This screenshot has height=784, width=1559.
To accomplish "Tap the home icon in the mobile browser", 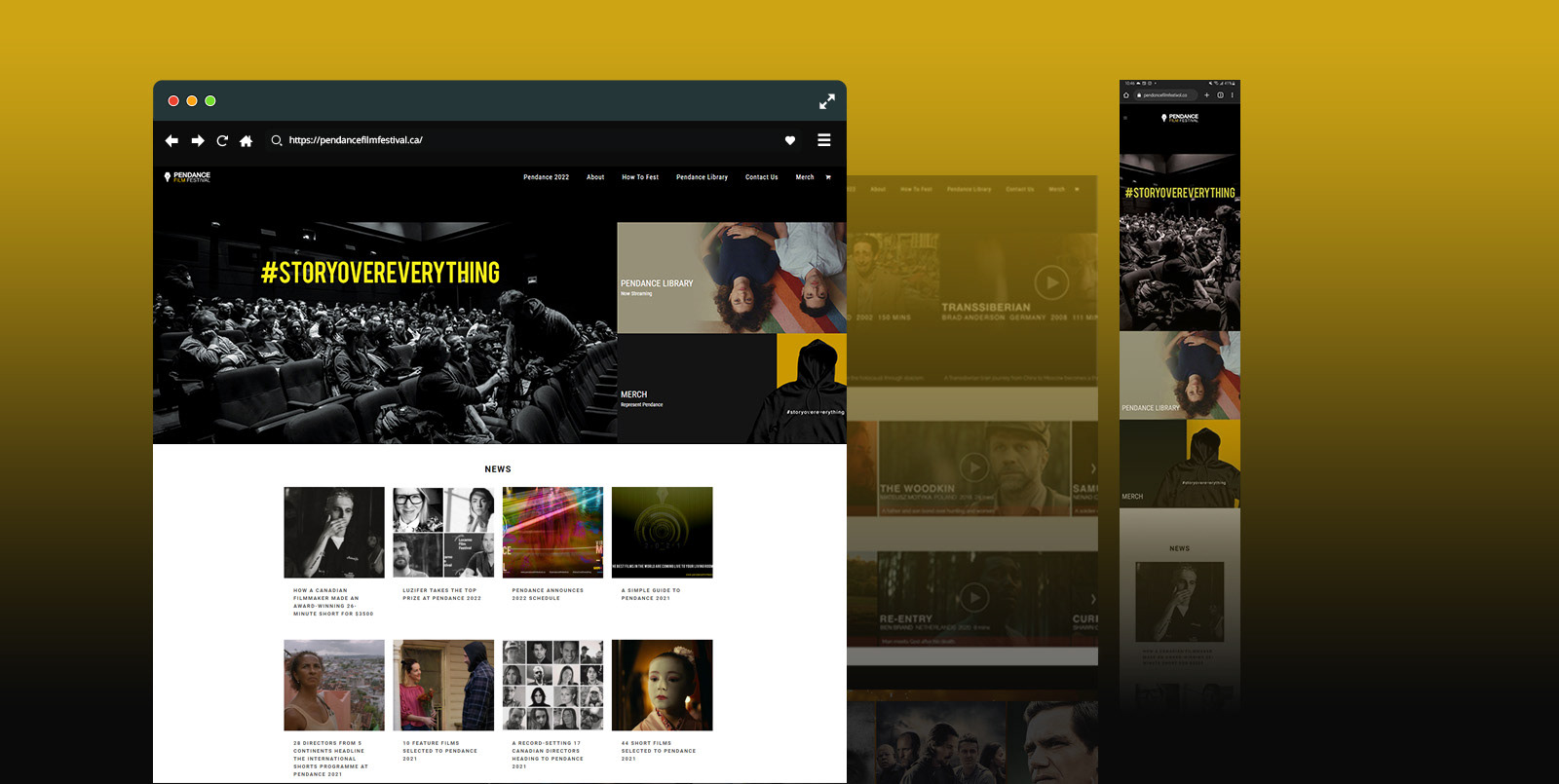I will pyautogui.click(x=1126, y=95).
